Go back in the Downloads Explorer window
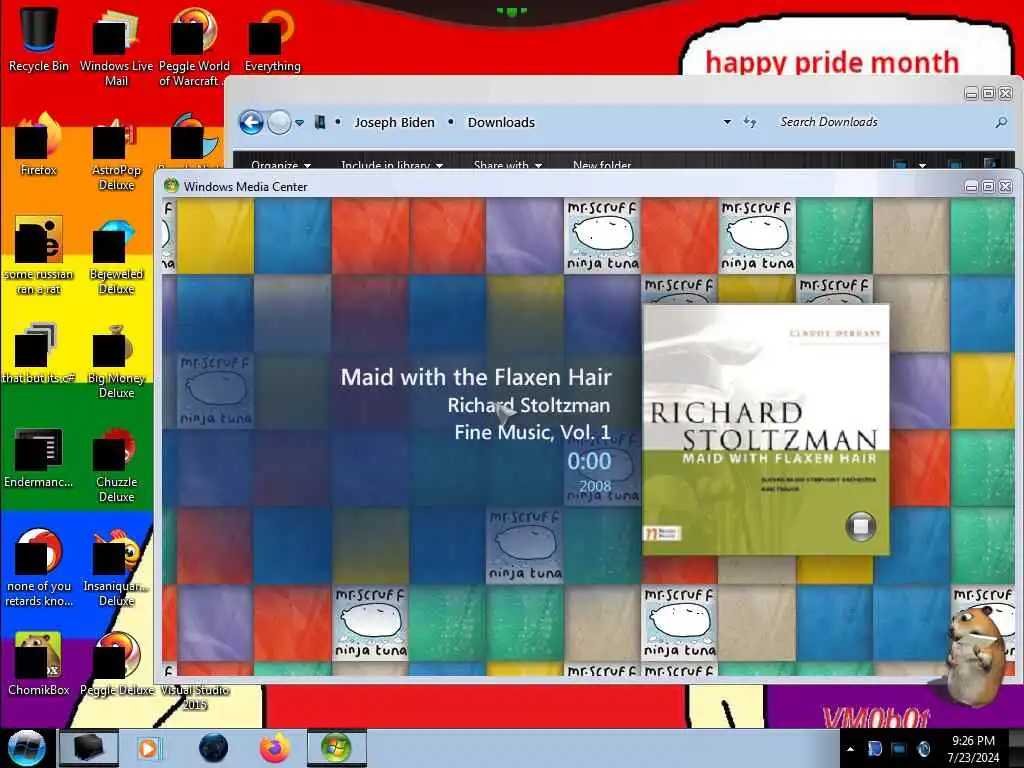Screen dimensions: 1024x768 (251, 122)
